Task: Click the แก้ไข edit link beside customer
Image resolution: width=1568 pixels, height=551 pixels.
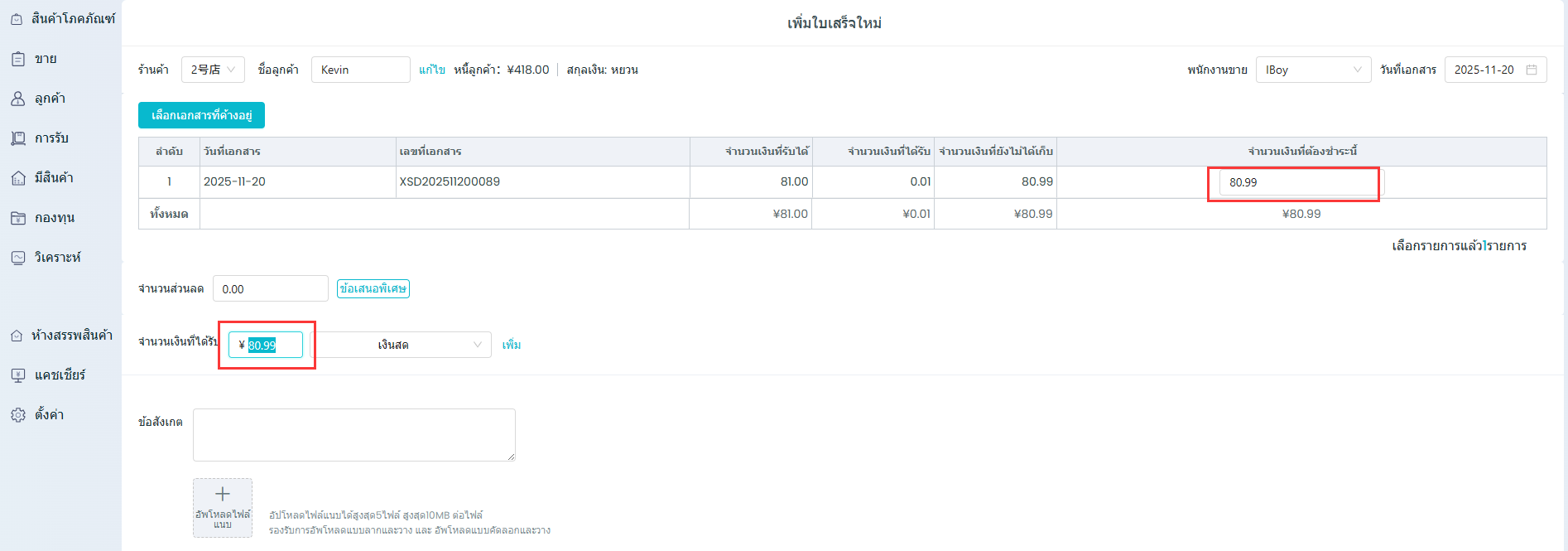Action: coord(431,70)
